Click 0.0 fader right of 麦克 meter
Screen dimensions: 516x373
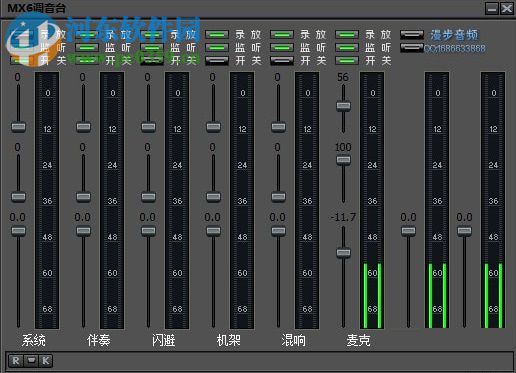408,231
